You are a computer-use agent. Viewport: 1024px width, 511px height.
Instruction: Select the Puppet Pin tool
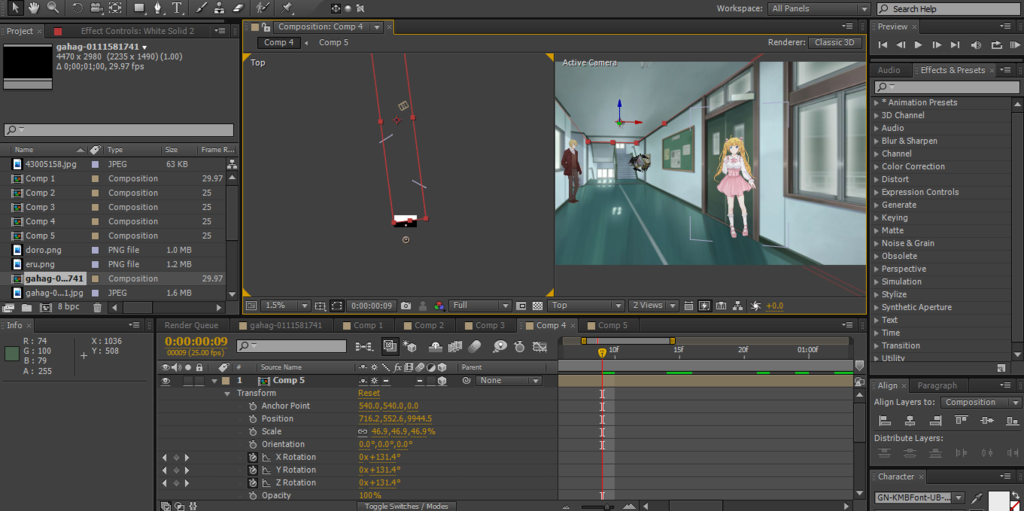click(x=287, y=8)
